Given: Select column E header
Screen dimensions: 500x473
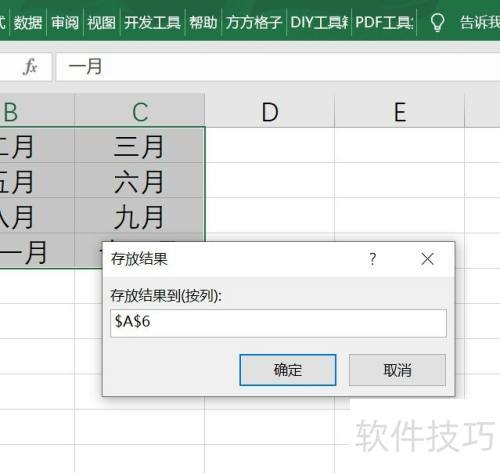Looking at the screenshot, I should pyautogui.click(x=400, y=112).
